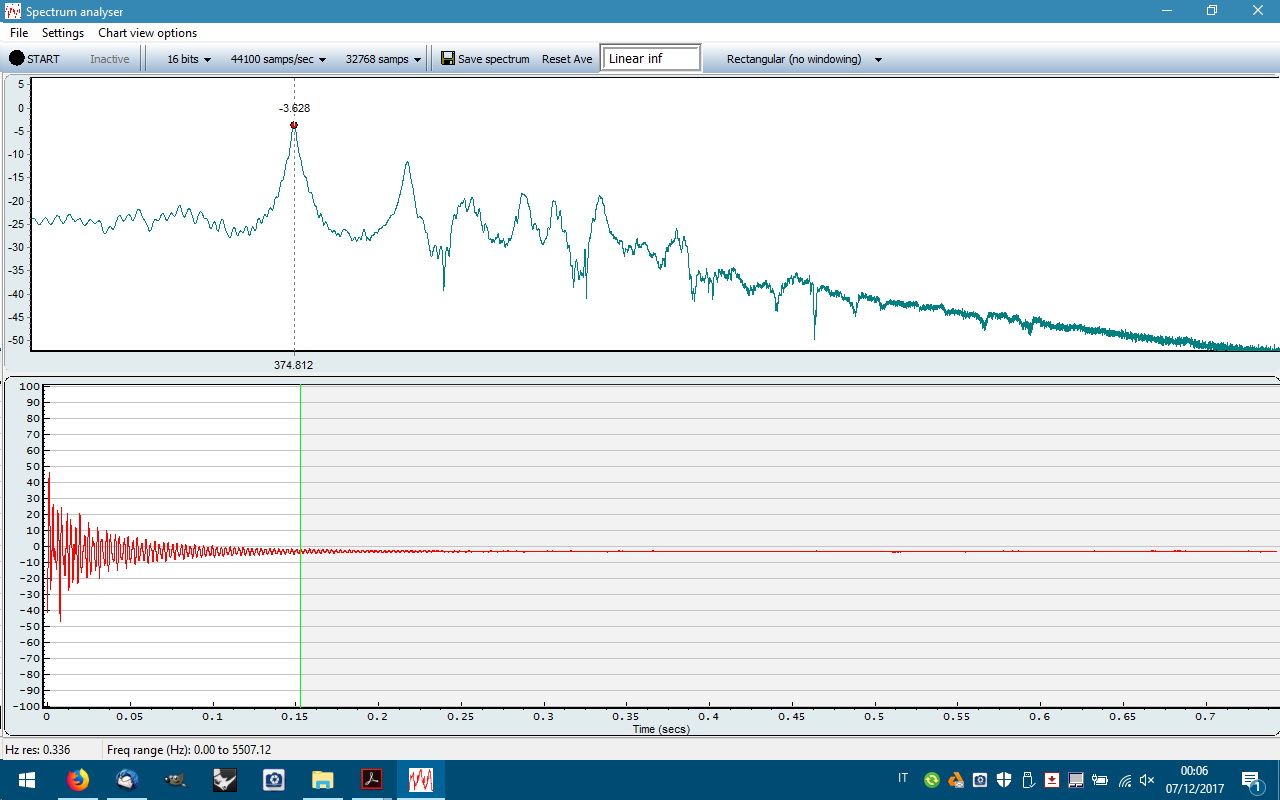Open the Rectangular (no windowing) dropdown

(804, 59)
